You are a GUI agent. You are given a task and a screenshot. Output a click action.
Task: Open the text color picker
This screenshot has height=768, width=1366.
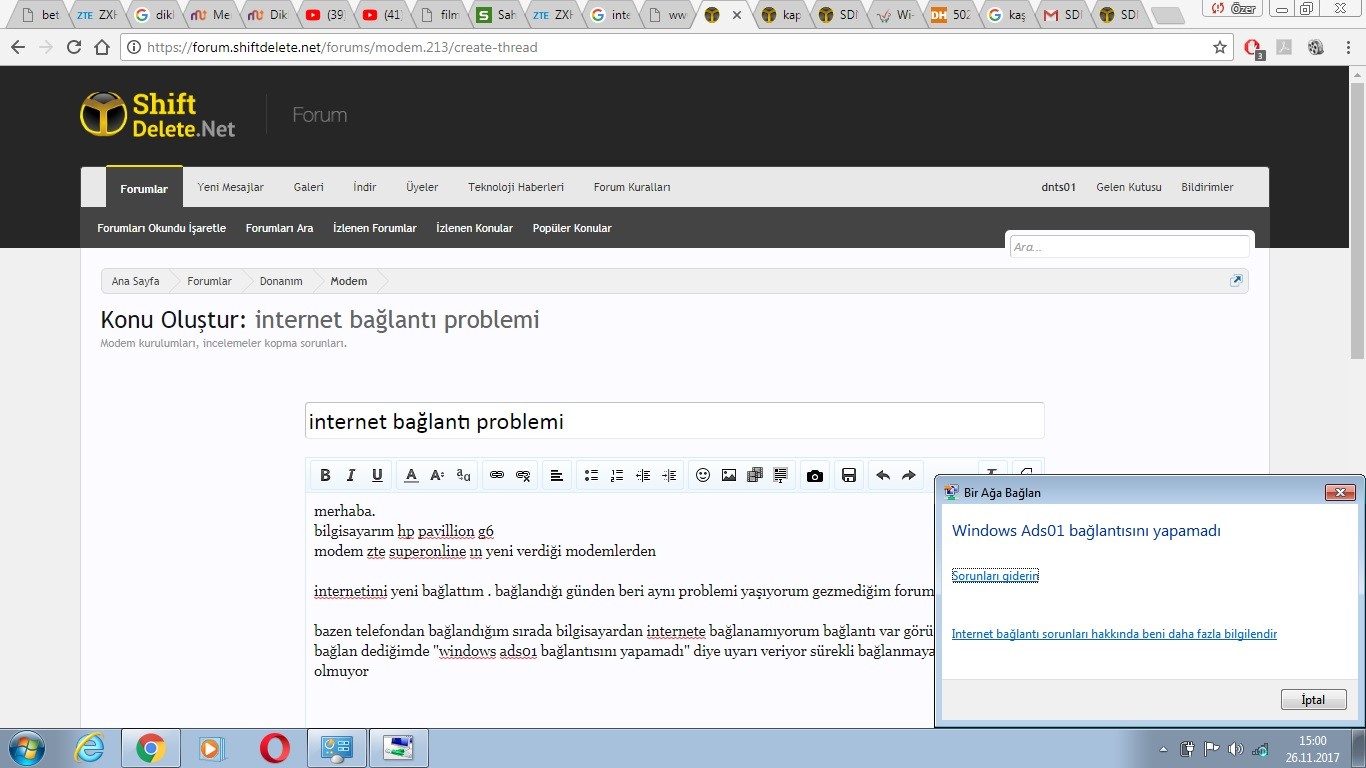(x=411, y=476)
